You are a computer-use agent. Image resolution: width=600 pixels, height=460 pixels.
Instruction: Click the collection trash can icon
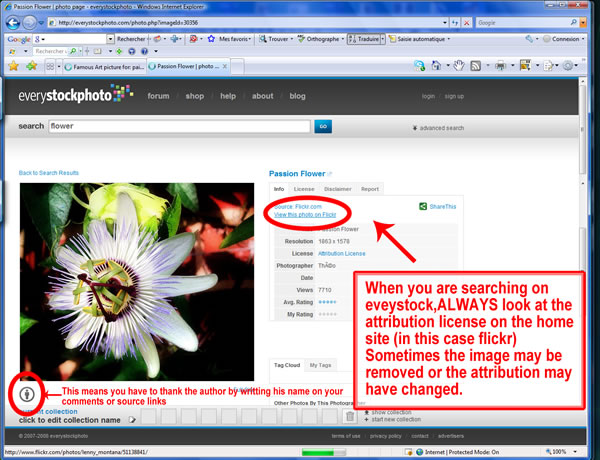[x=350, y=416]
